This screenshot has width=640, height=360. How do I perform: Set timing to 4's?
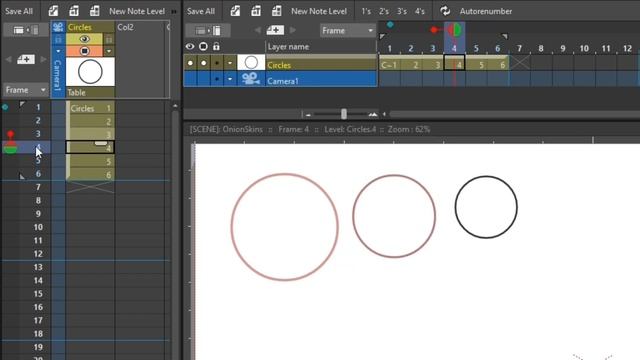pyautogui.click(x=420, y=11)
